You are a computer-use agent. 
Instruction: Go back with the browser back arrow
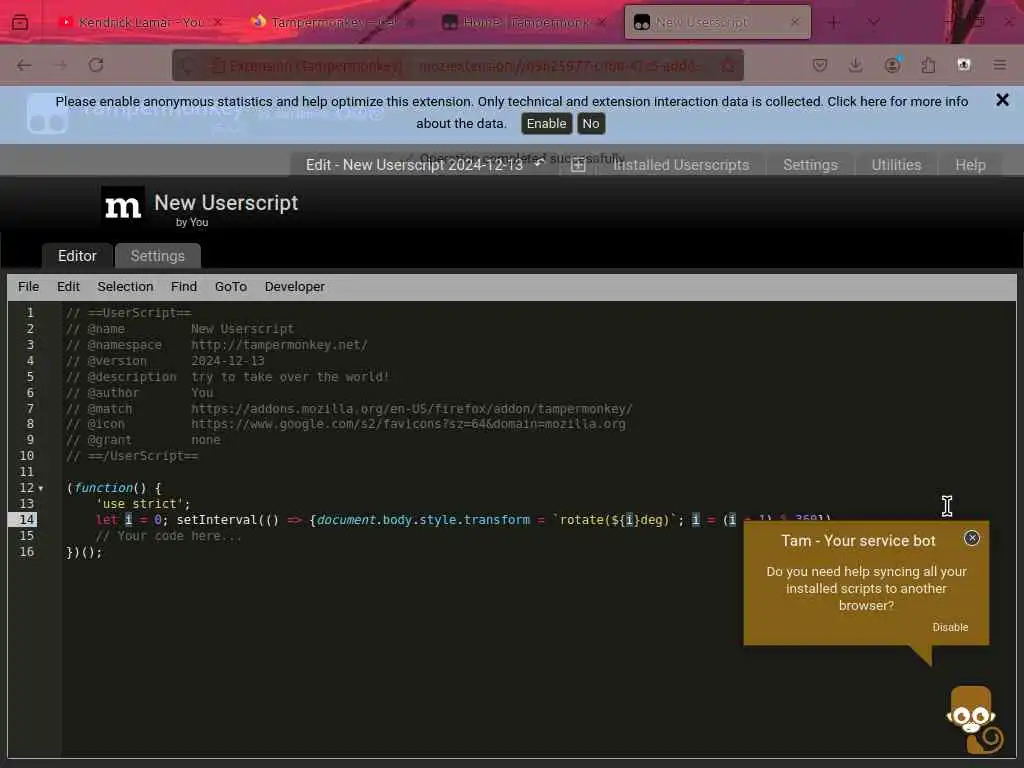point(24,65)
